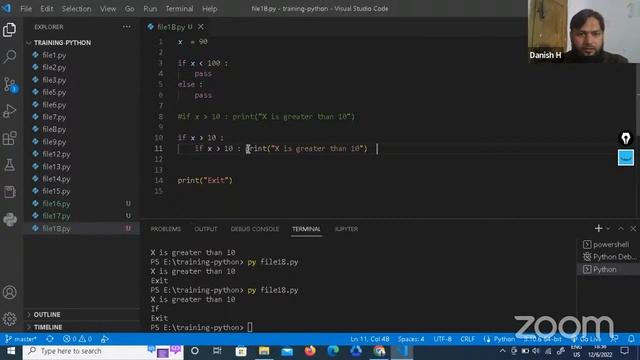This screenshot has width=640, height=360.
Task: Maximize the panel with the up chevron
Action: 621,229
